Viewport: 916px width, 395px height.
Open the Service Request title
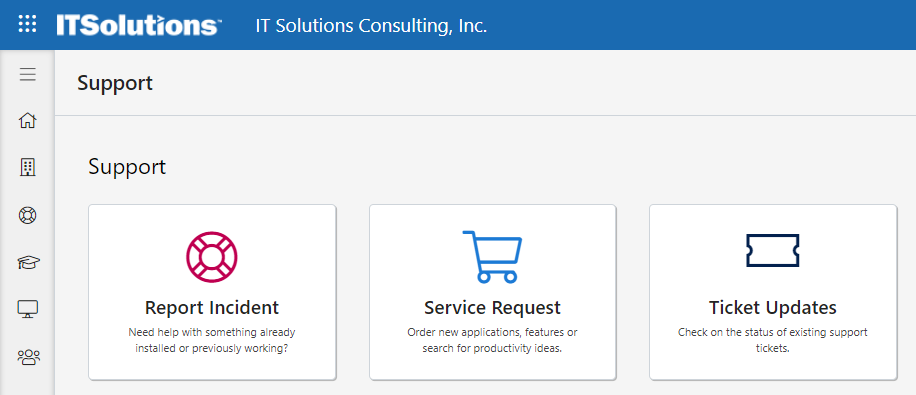click(x=492, y=307)
